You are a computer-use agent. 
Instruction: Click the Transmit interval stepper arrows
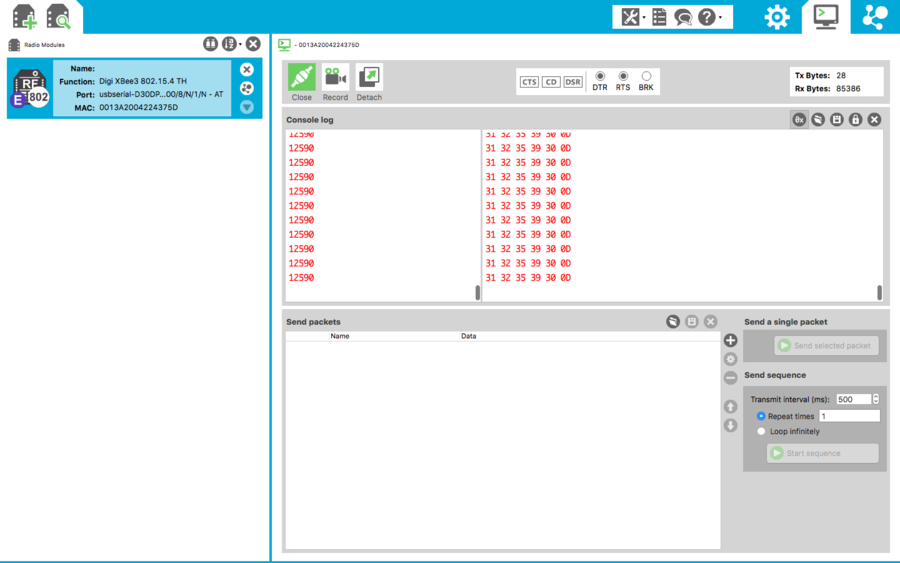875,399
